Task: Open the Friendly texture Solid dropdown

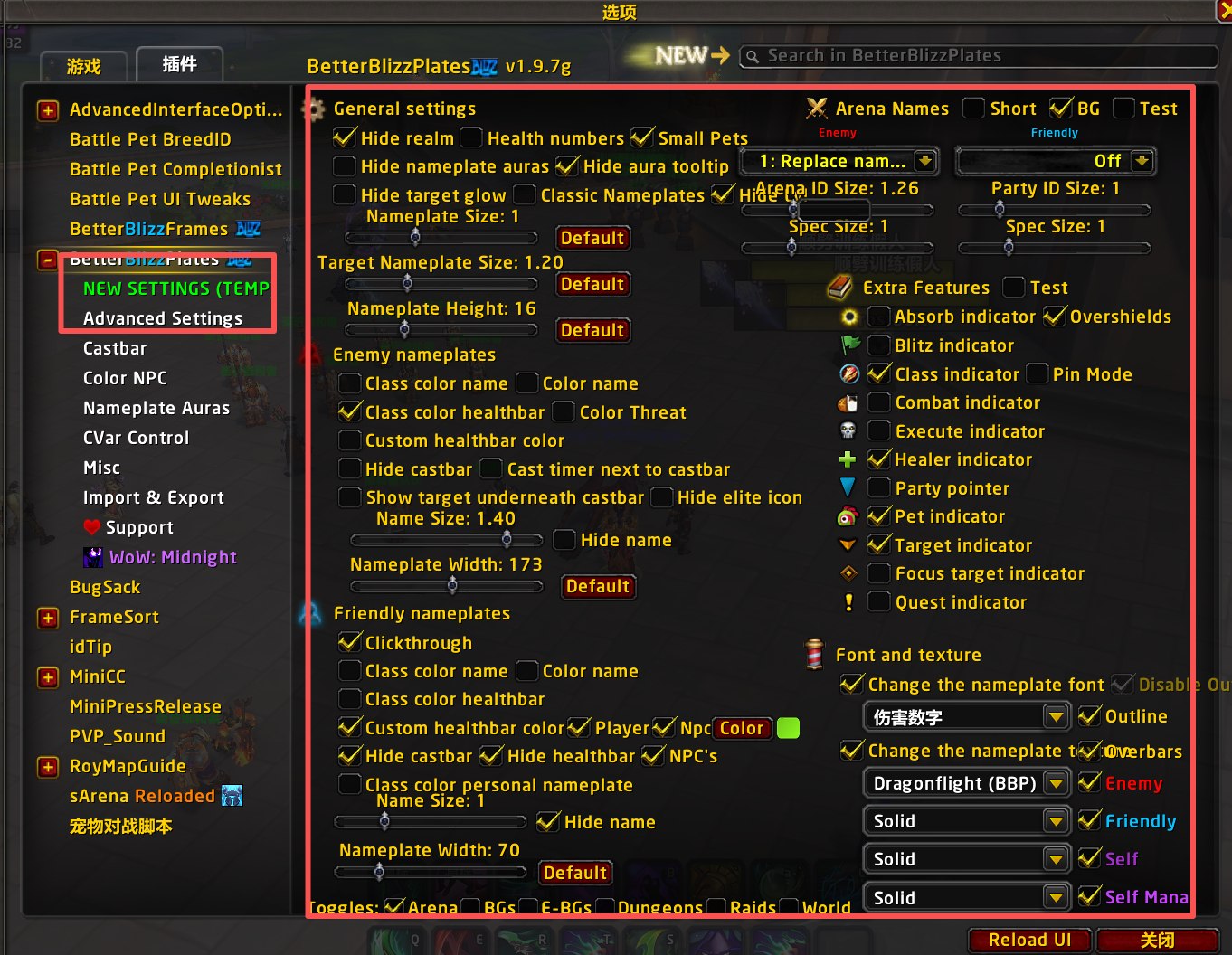Action: [967, 821]
